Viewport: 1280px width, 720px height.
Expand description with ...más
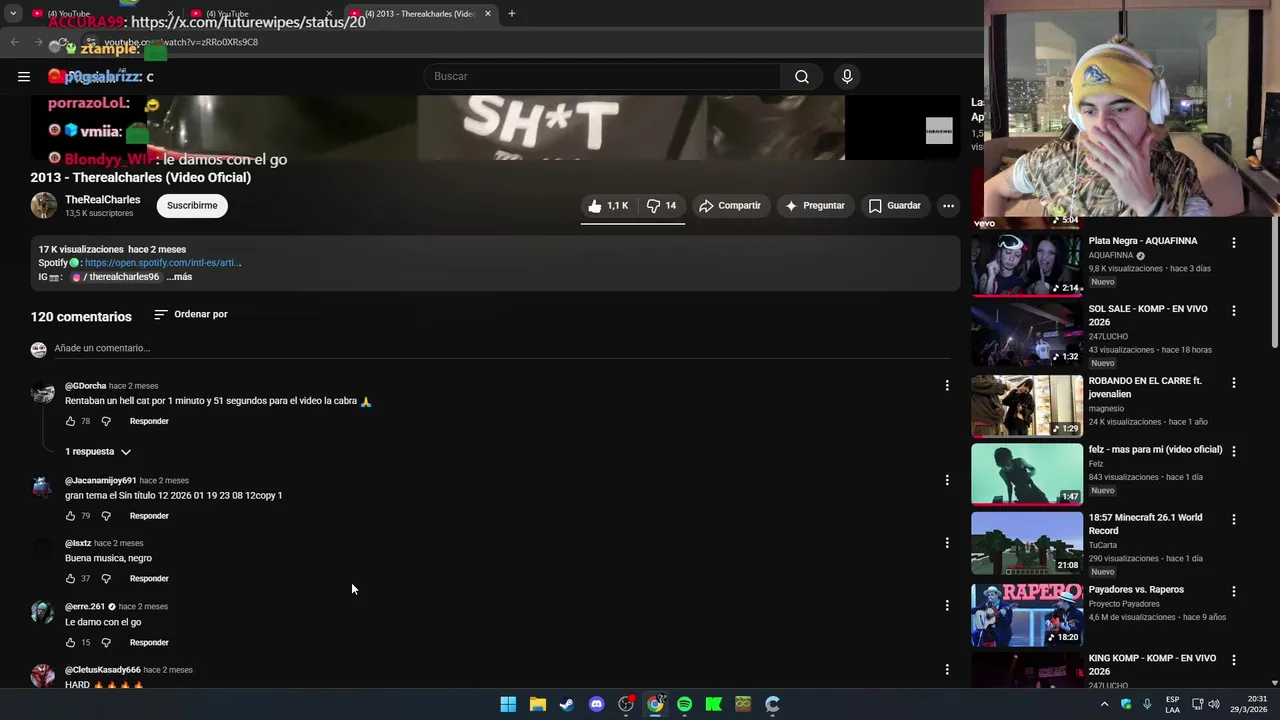pos(179,277)
